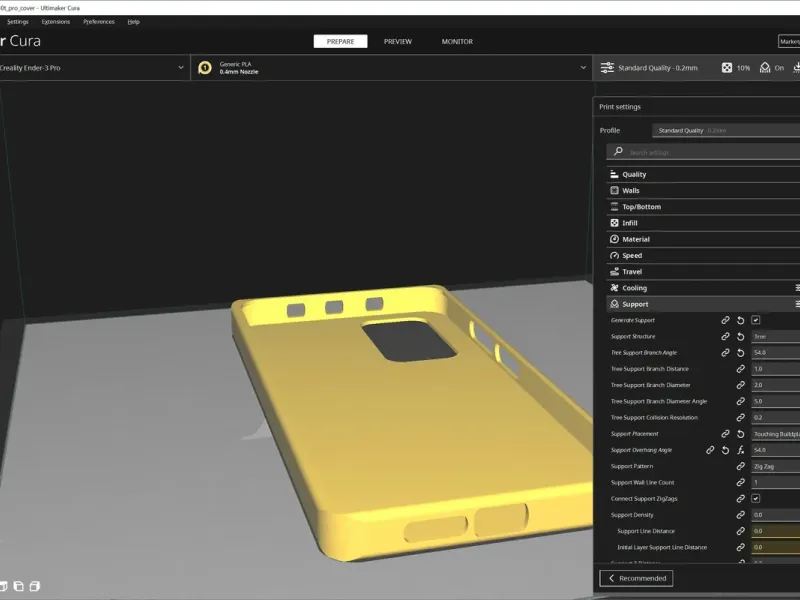Open the Settings menu

click(x=18, y=22)
